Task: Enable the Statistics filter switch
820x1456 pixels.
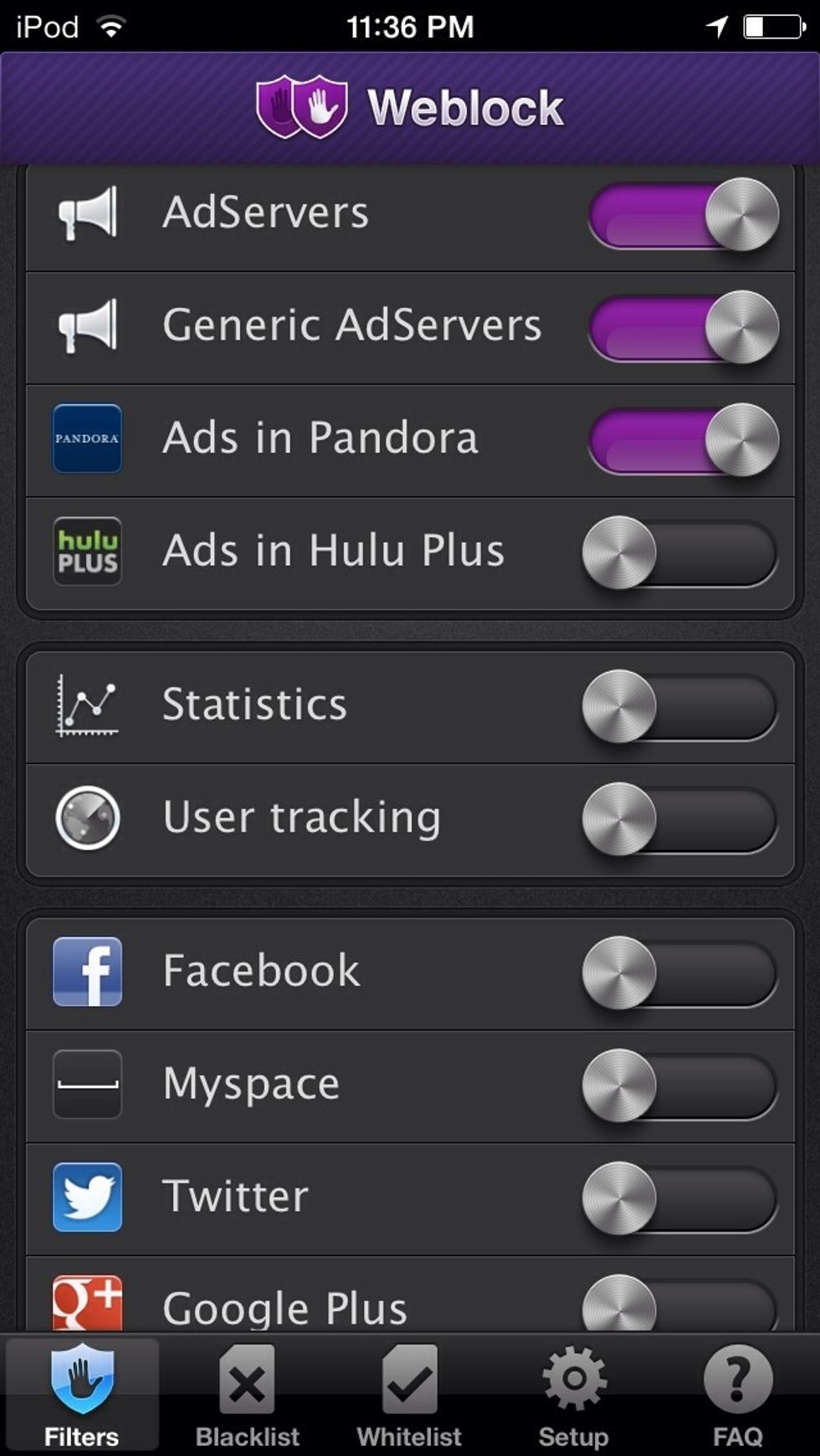Action: (x=679, y=706)
